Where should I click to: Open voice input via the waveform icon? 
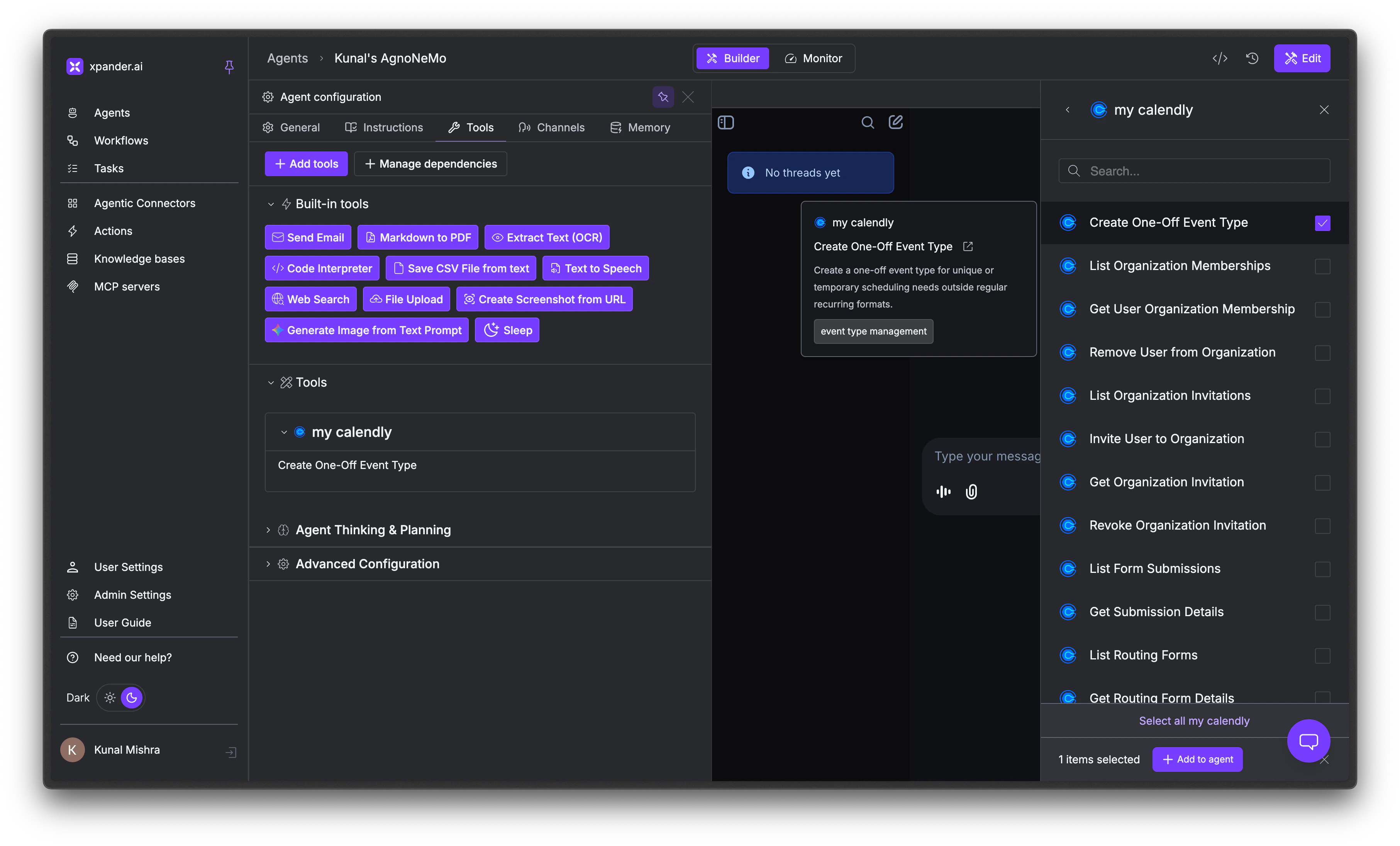[x=943, y=492]
